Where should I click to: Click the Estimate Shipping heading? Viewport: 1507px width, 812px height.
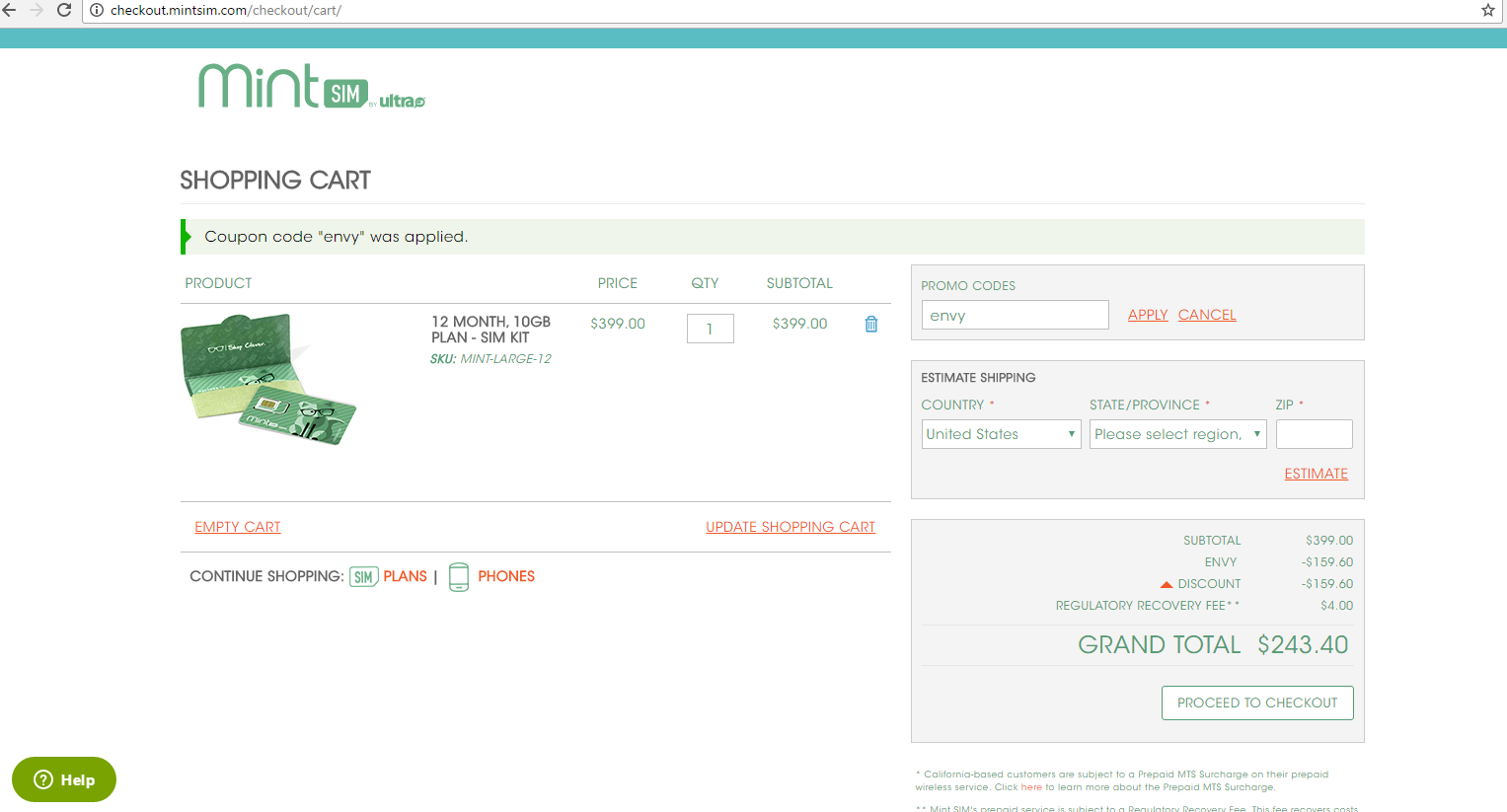coord(978,378)
